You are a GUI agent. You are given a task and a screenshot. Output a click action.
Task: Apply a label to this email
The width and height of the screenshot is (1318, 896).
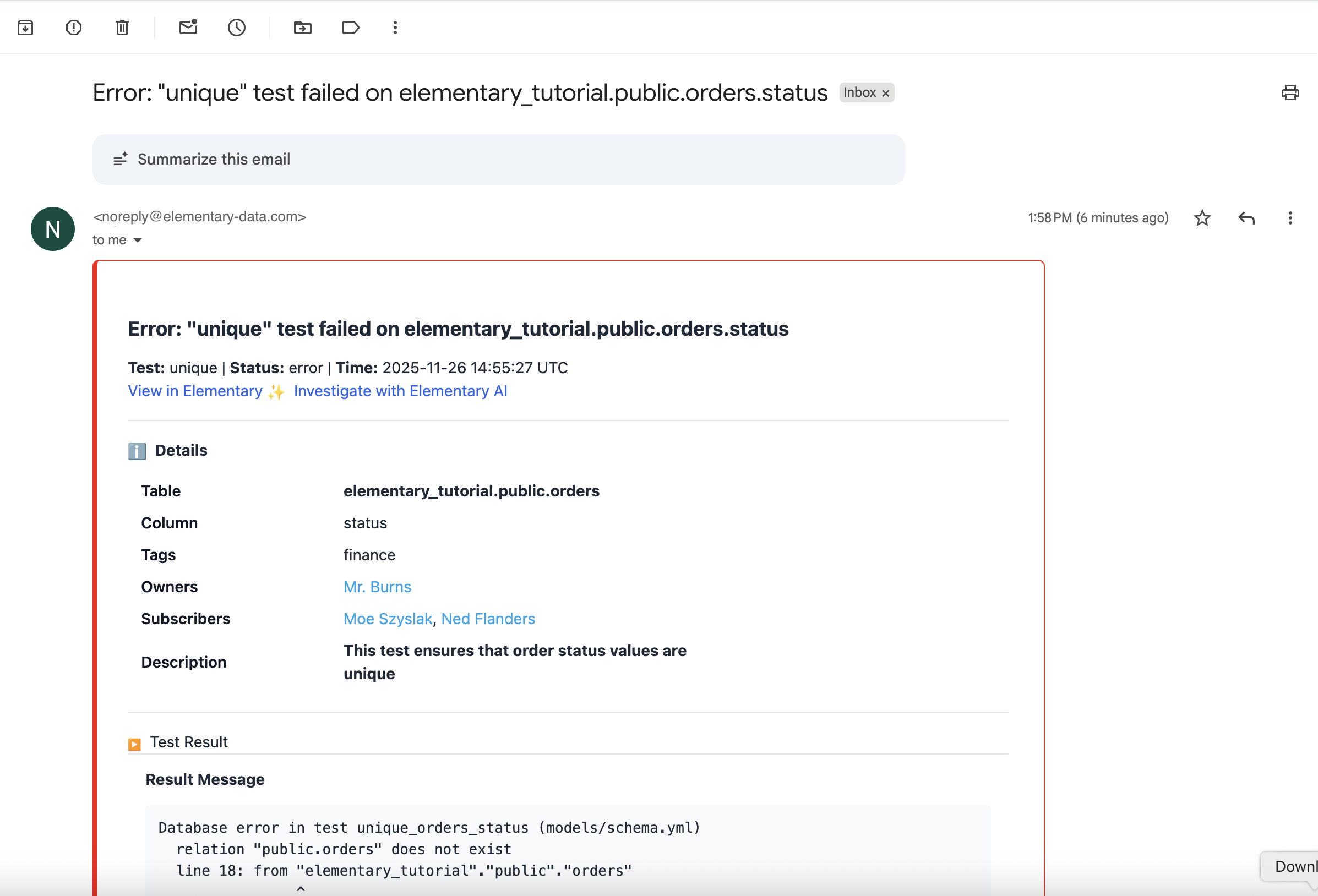(x=351, y=27)
